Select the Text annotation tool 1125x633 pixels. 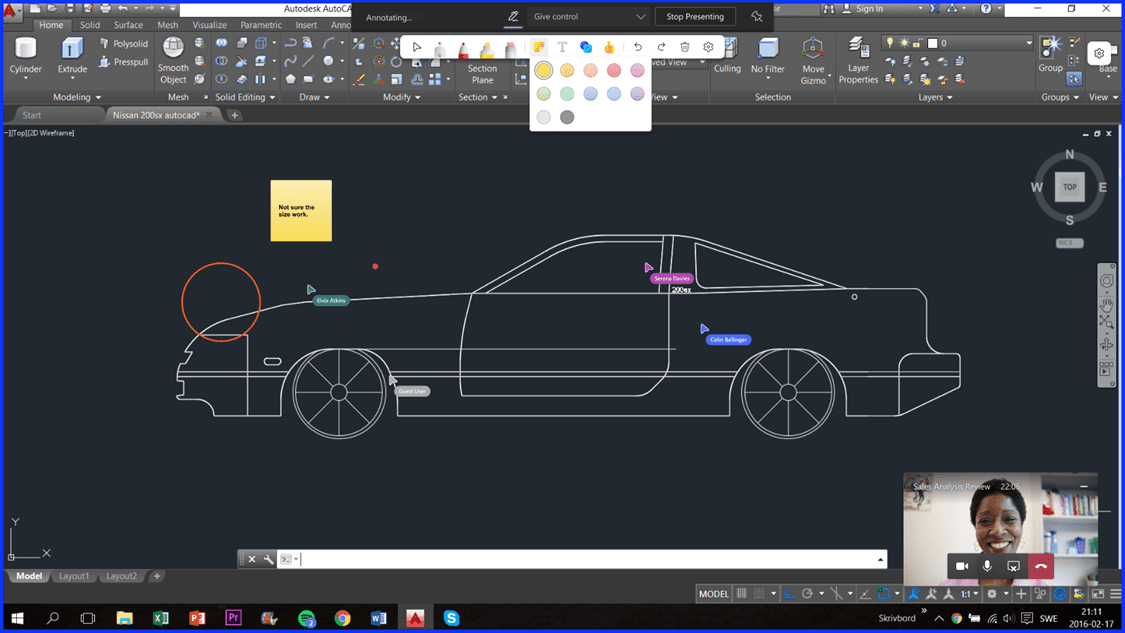[562, 46]
